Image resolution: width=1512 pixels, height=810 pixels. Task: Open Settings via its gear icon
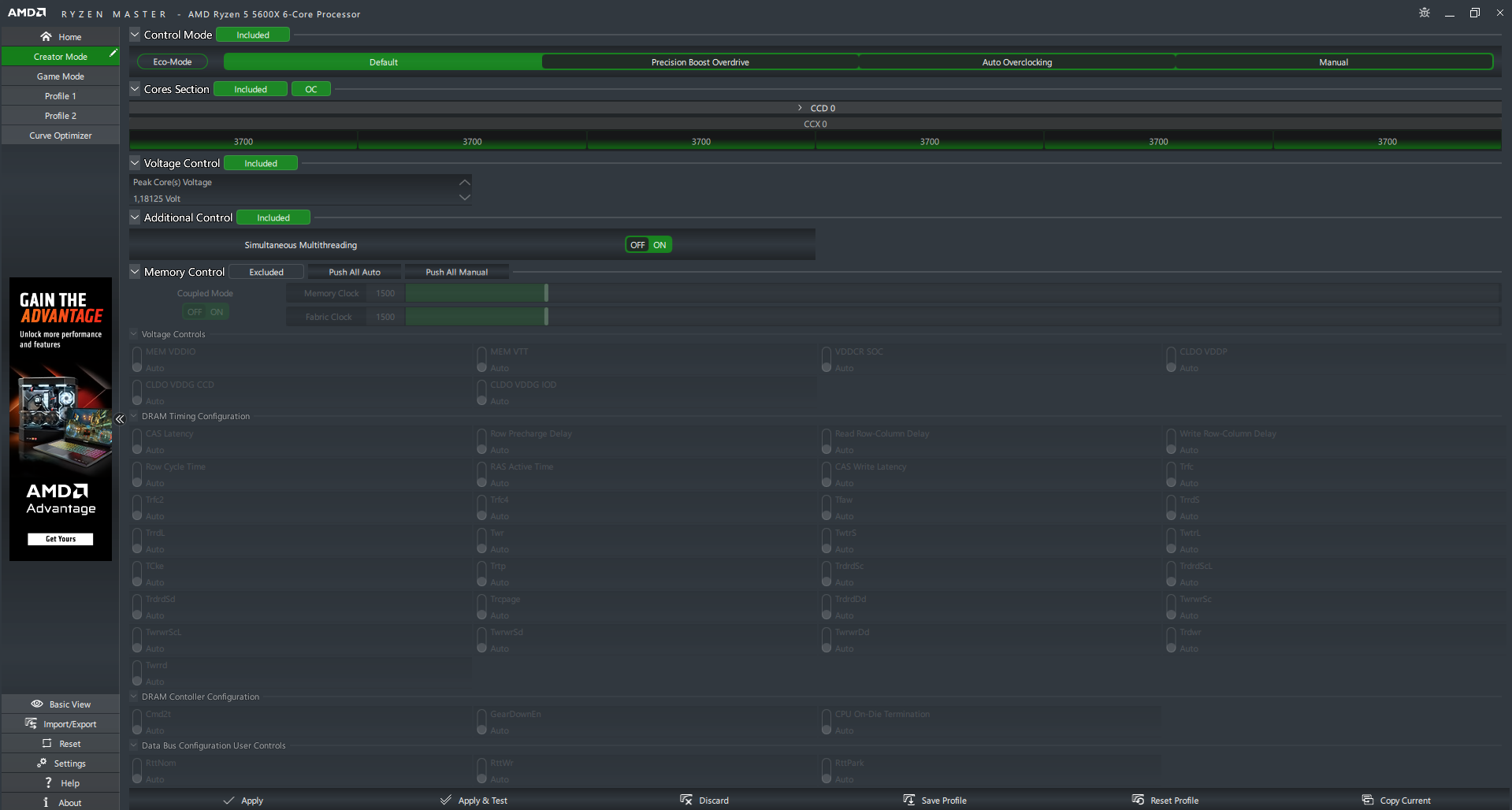tap(42, 763)
